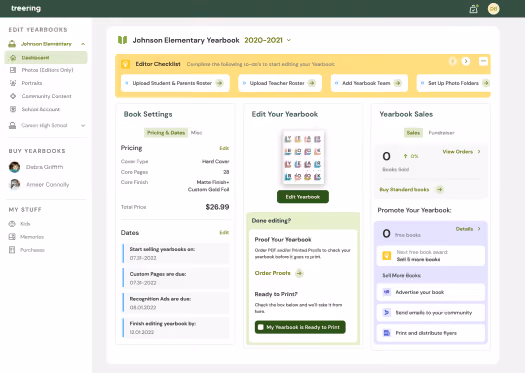Click the free book award badge icon
525x373 pixels.
pos(387,256)
